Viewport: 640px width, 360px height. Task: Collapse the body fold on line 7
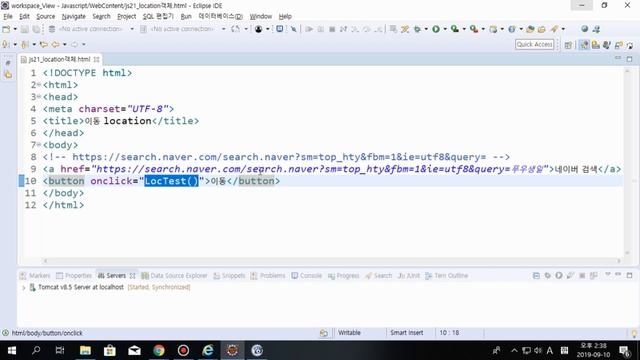(x=39, y=144)
